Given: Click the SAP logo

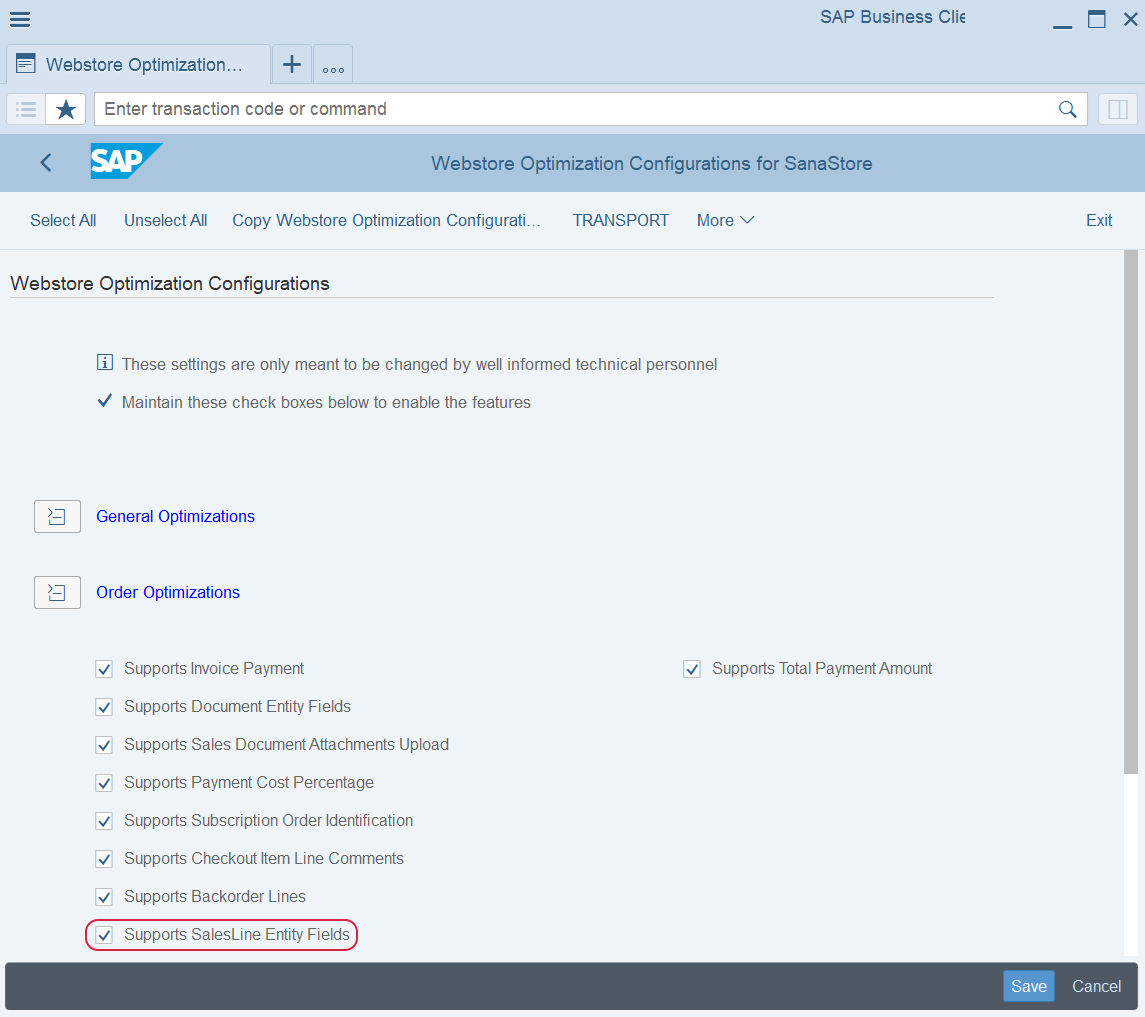Looking at the screenshot, I should tap(125, 162).
